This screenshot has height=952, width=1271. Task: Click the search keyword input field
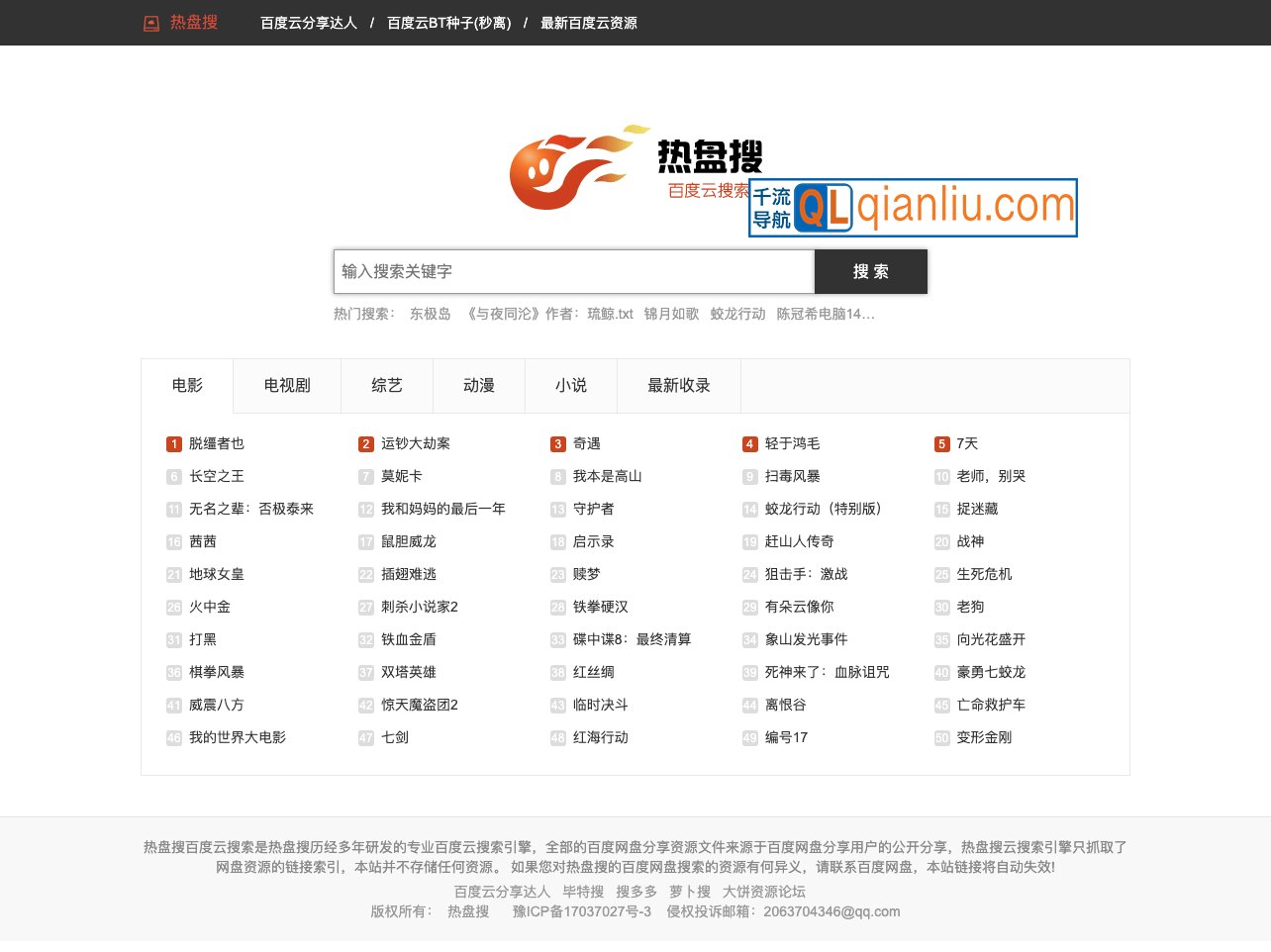tap(572, 271)
